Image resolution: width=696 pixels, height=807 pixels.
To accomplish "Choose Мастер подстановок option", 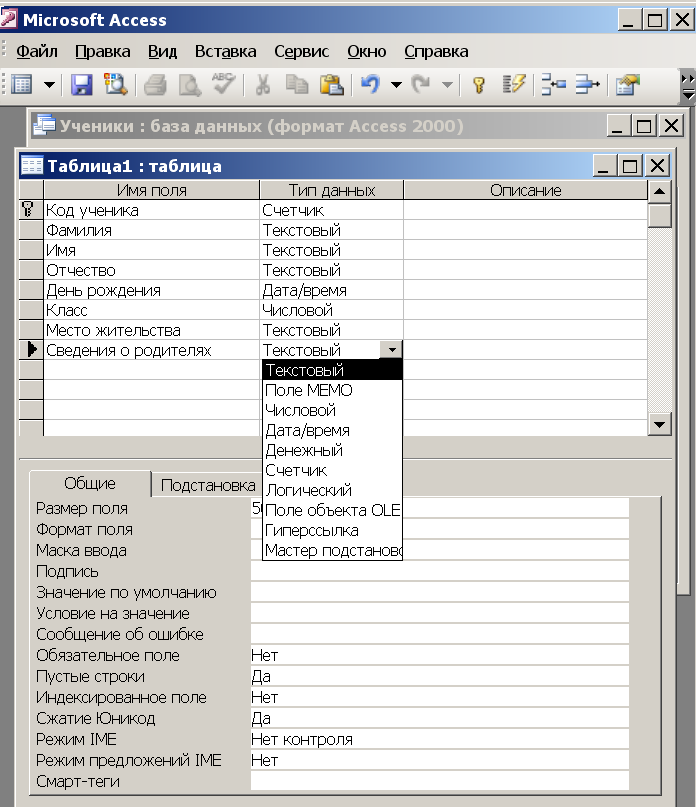I will coord(332,551).
